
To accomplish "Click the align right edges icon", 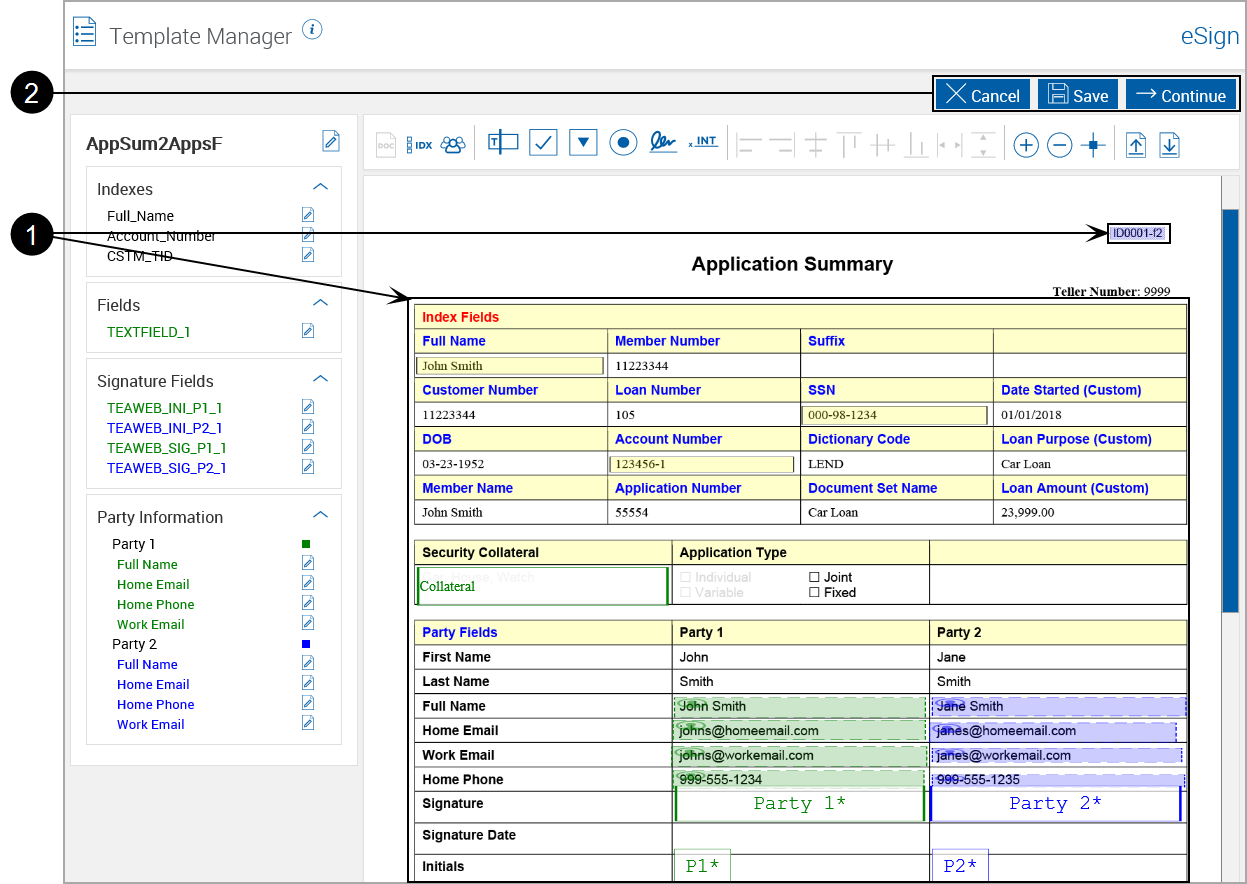I will 781,145.
